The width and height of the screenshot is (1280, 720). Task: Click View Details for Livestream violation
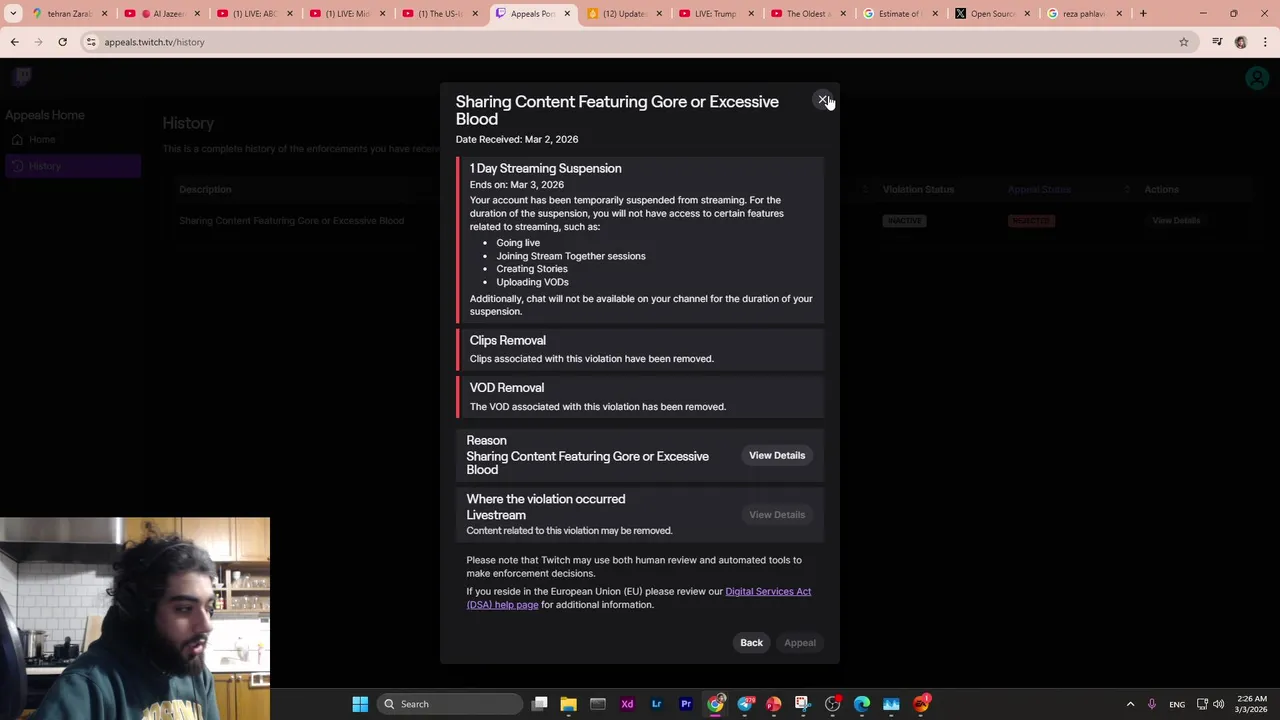(777, 514)
